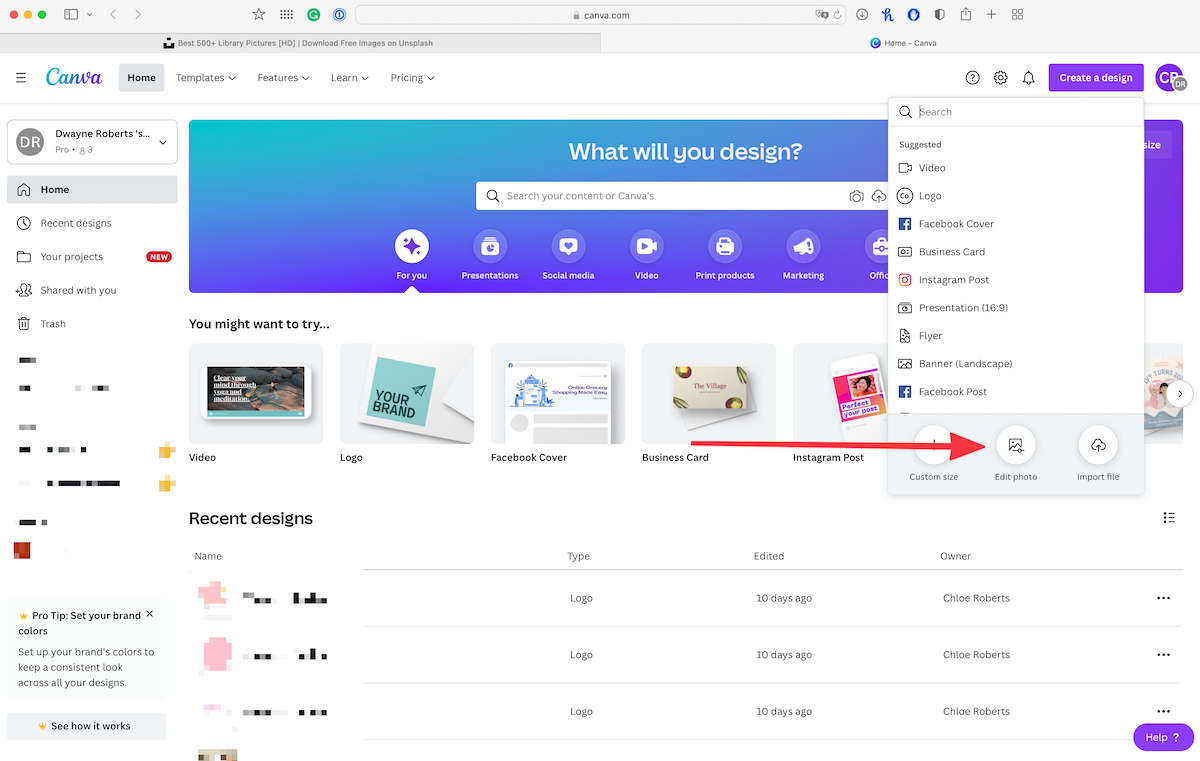The image size is (1200, 761).
Task: Sort by the Edited column header
Action: [x=769, y=556]
